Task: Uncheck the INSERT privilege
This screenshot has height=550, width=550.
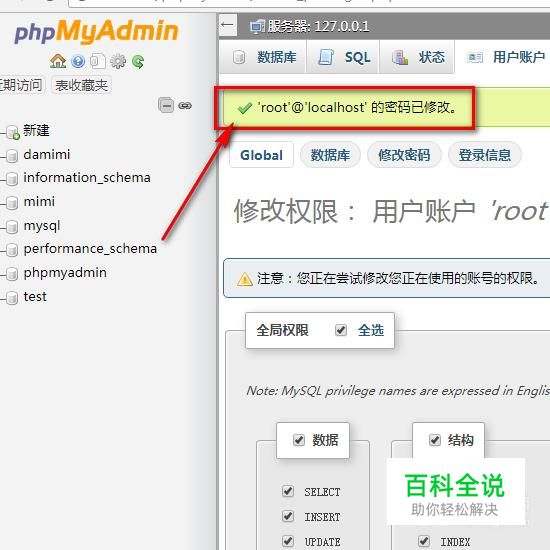Action: coord(288,516)
